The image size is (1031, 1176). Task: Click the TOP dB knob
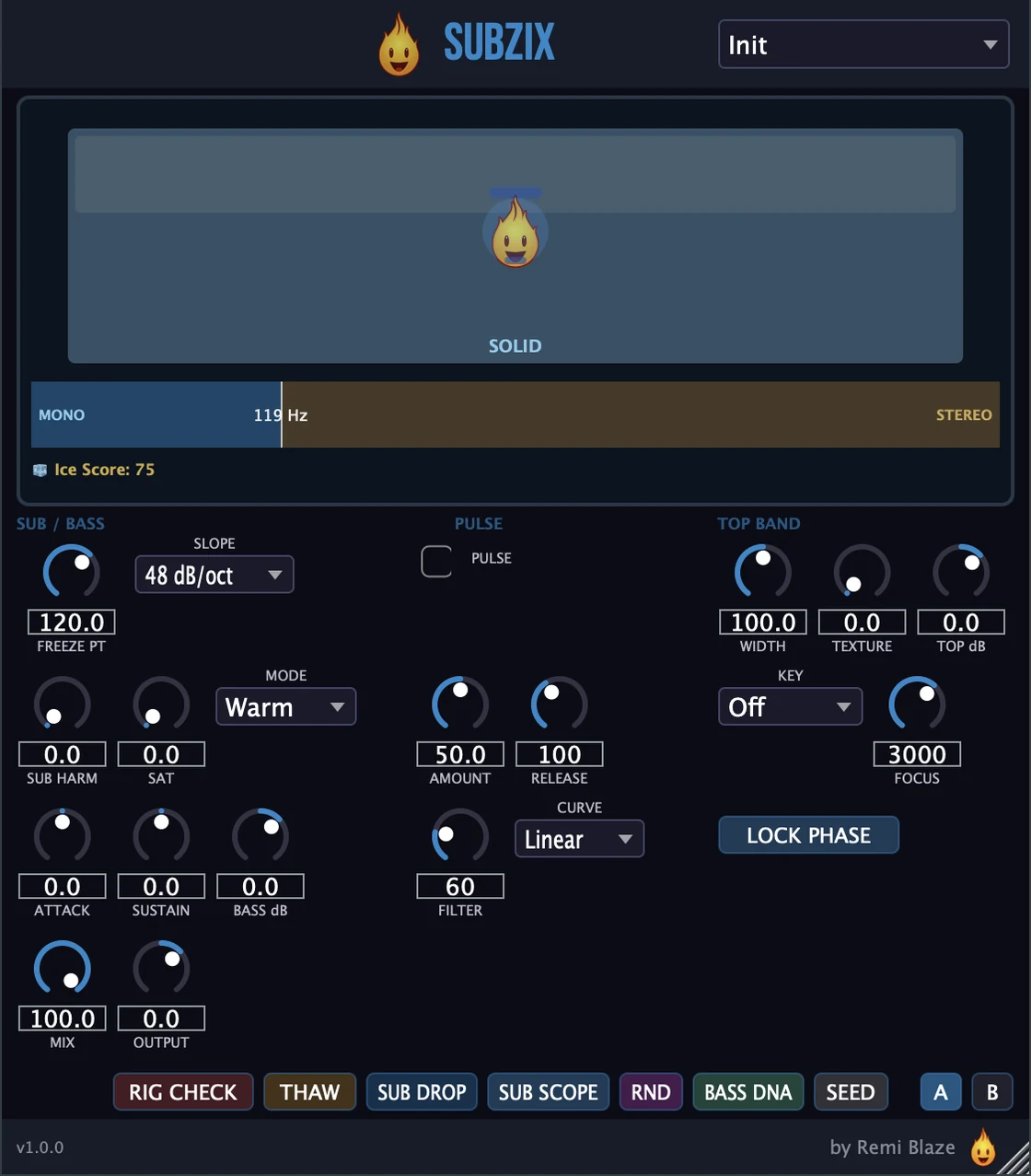tap(961, 572)
